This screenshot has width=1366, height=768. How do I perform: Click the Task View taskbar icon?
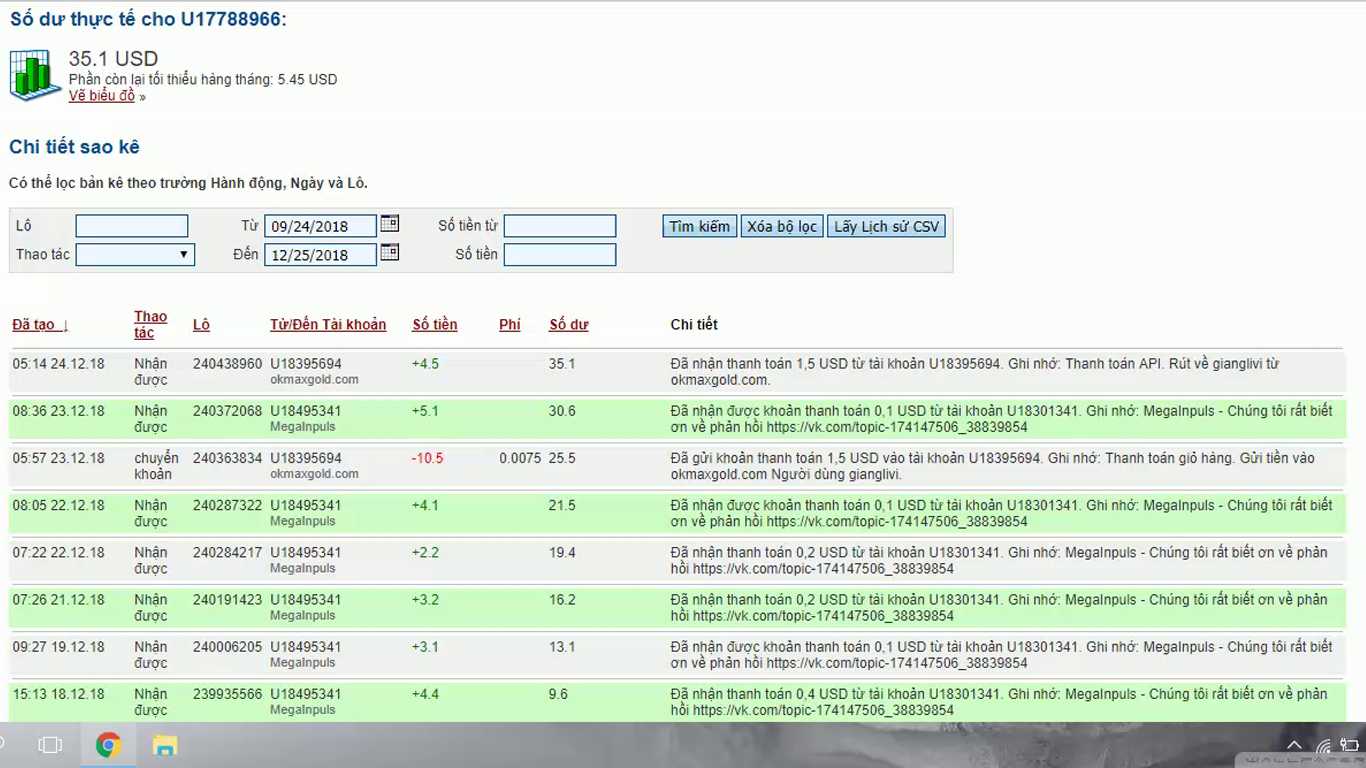tap(50, 745)
